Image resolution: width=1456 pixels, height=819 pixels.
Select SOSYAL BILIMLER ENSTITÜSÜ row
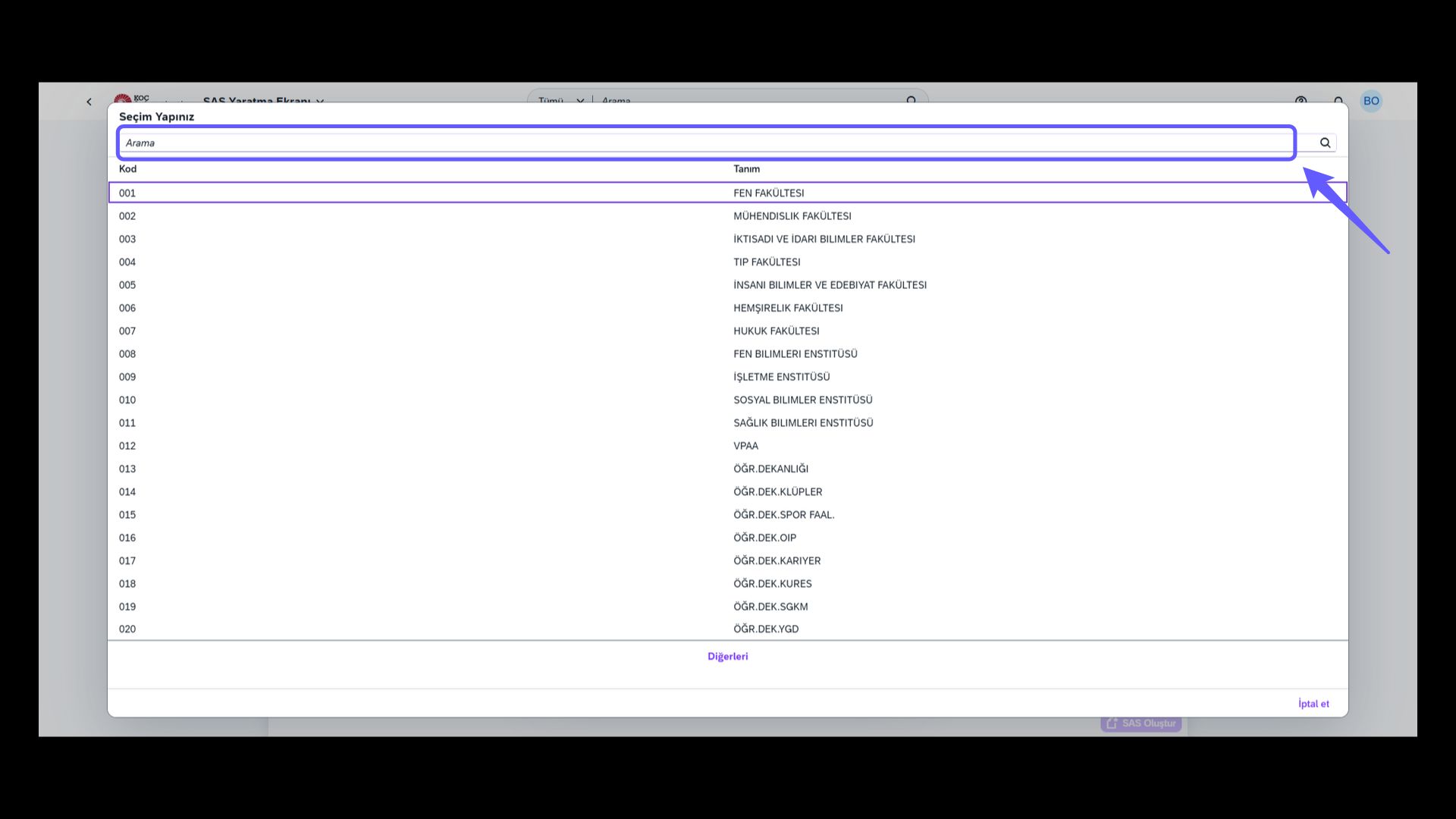coord(728,400)
